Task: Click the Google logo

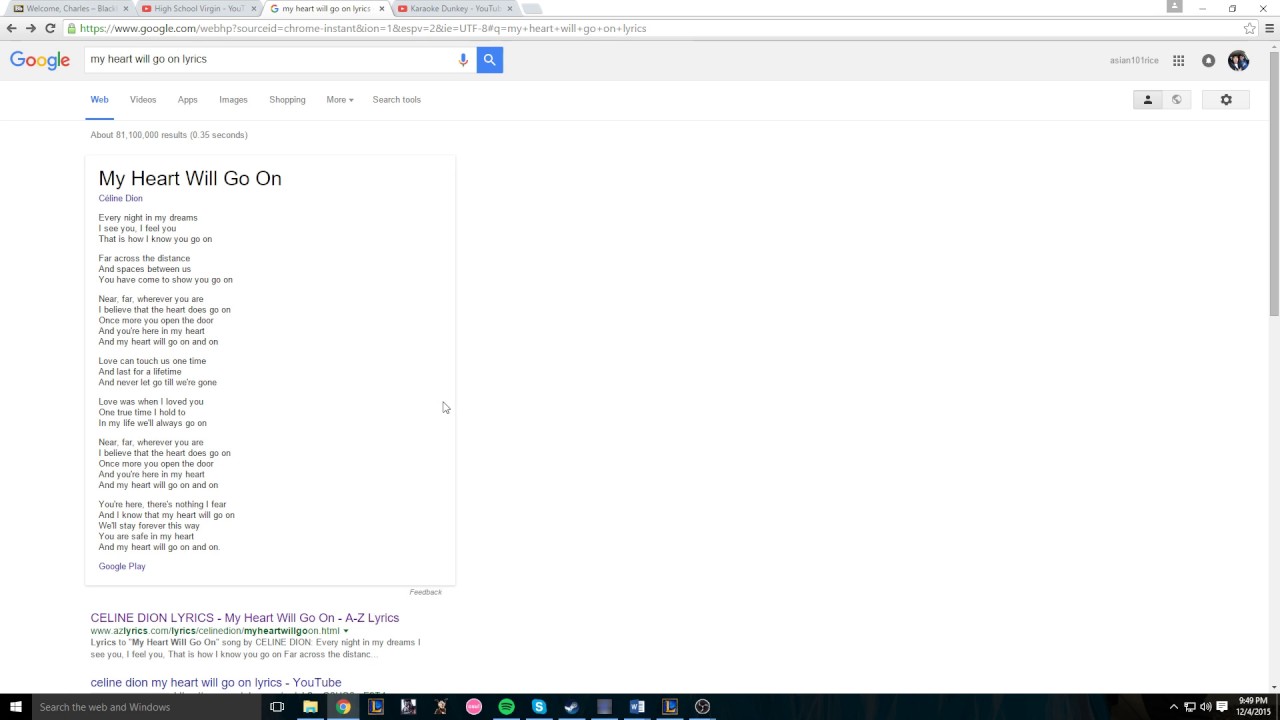Action: 40,60
